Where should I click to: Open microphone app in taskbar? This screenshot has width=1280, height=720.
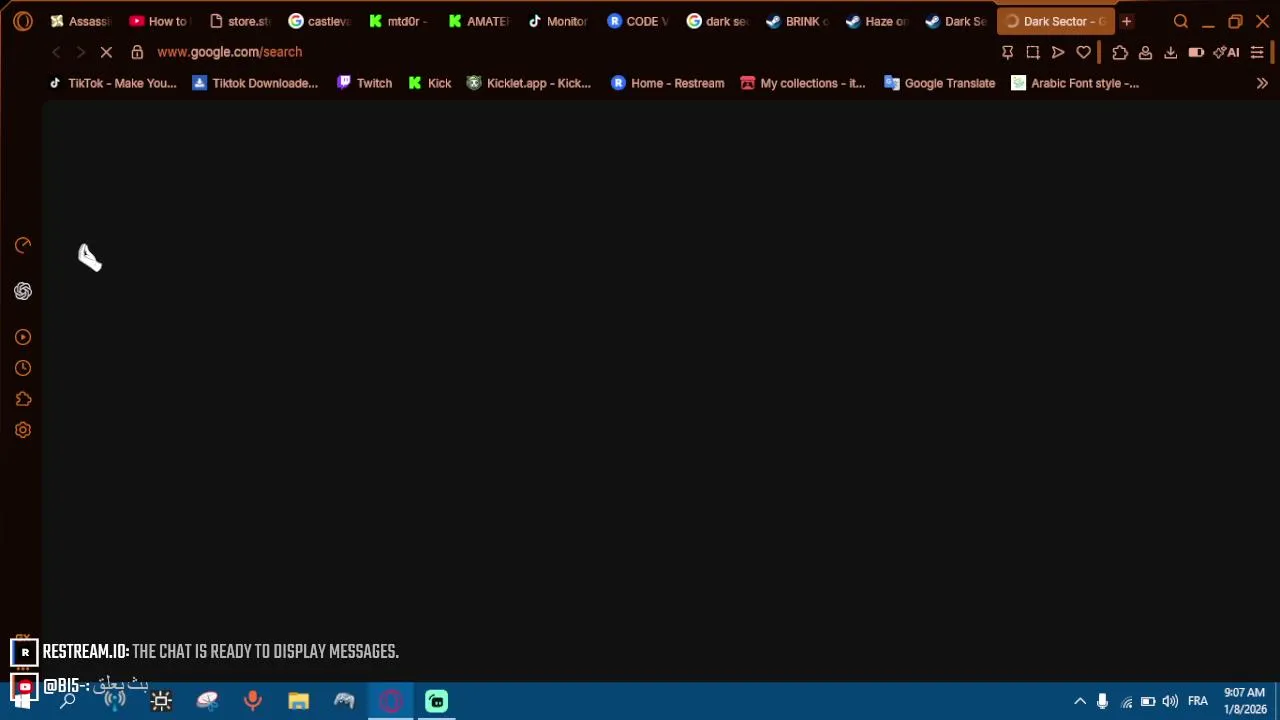(252, 701)
